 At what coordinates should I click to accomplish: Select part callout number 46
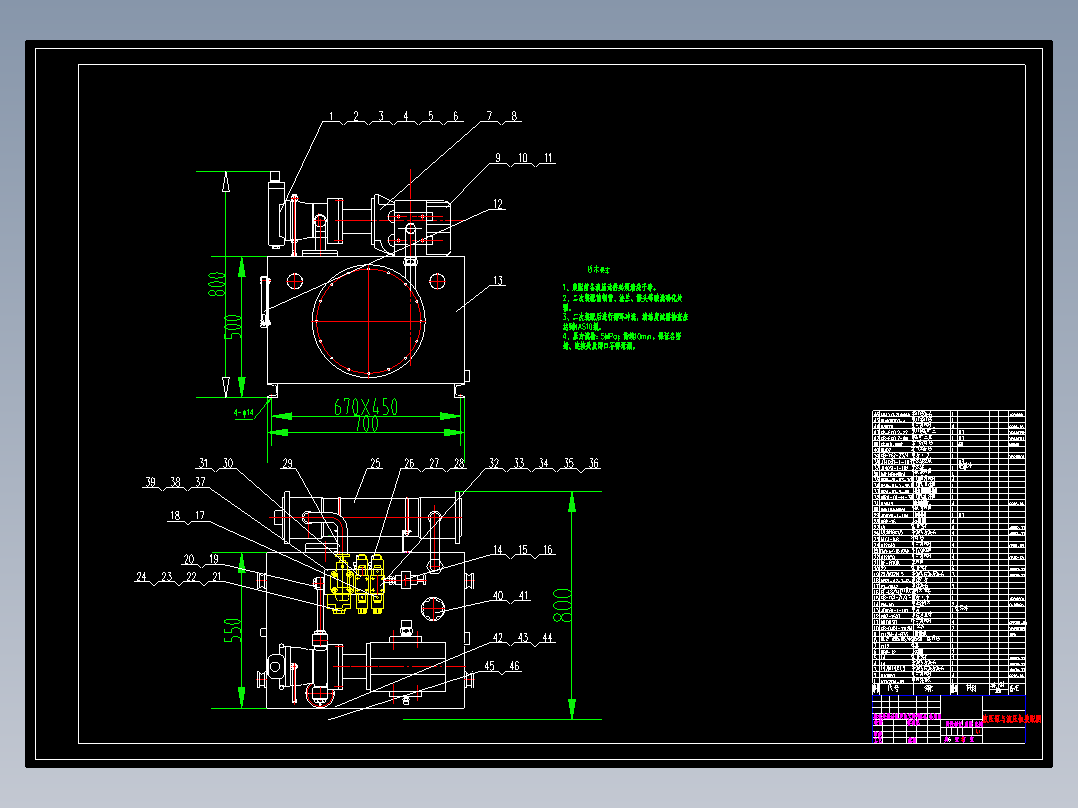(x=514, y=666)
